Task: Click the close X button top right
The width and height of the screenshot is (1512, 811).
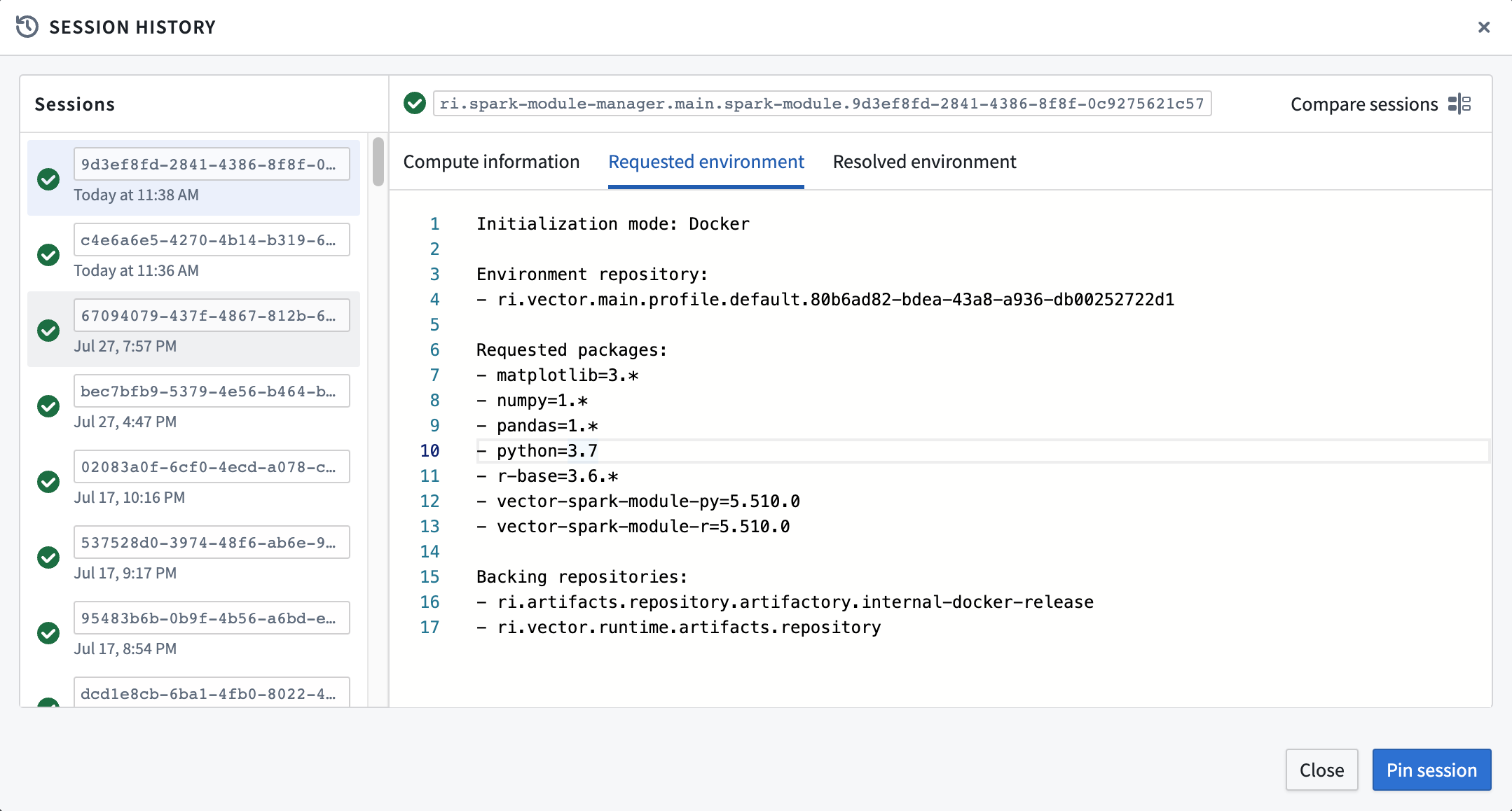Action: pos(1484,27)
